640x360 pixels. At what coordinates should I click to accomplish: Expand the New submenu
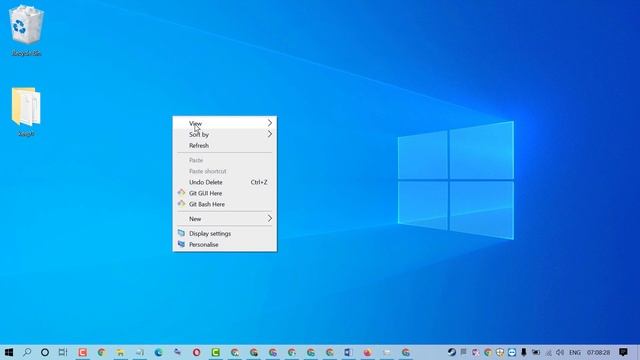[x=224, y=219]
